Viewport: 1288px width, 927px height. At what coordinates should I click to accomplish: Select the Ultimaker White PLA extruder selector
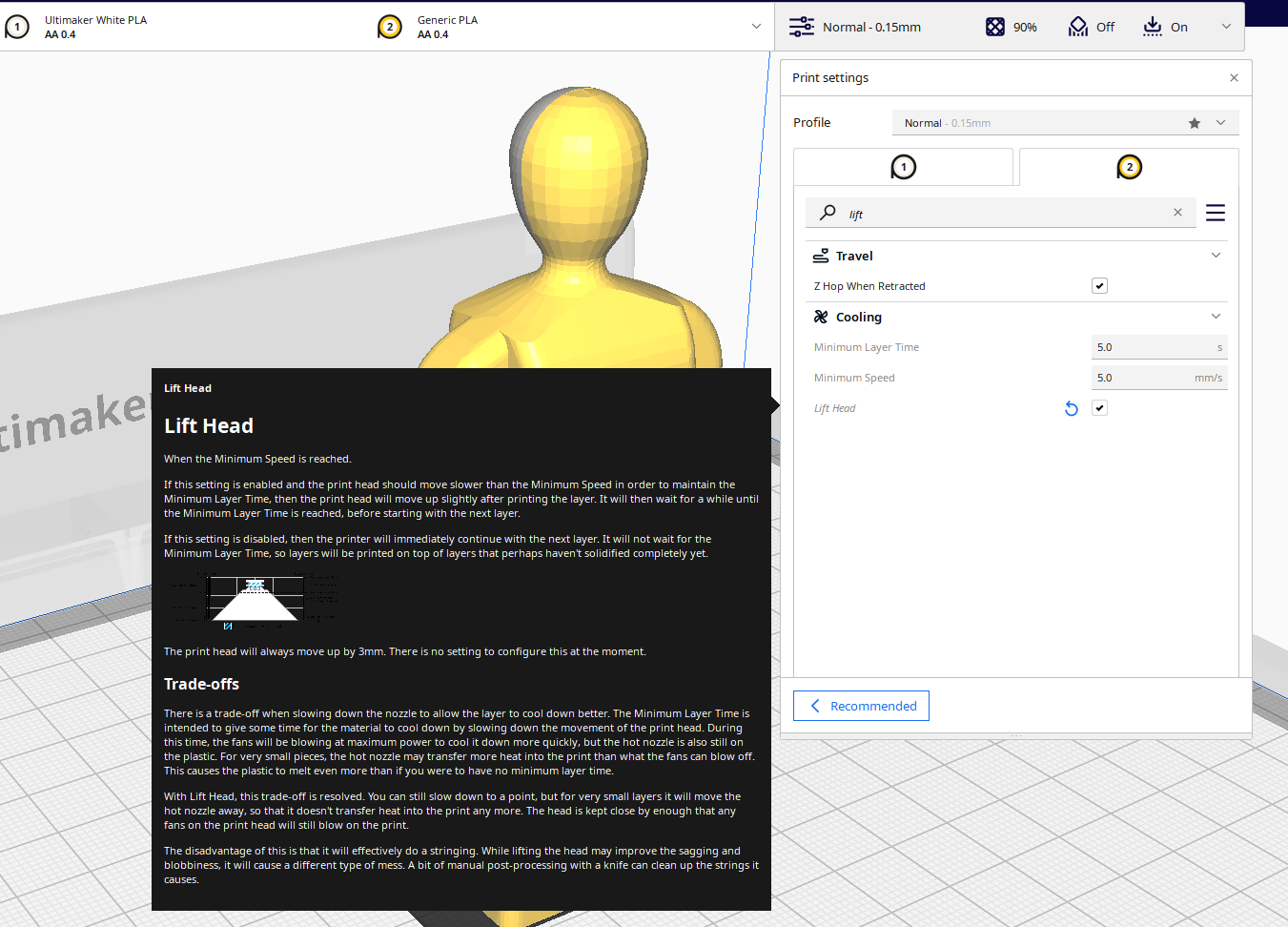95,27
